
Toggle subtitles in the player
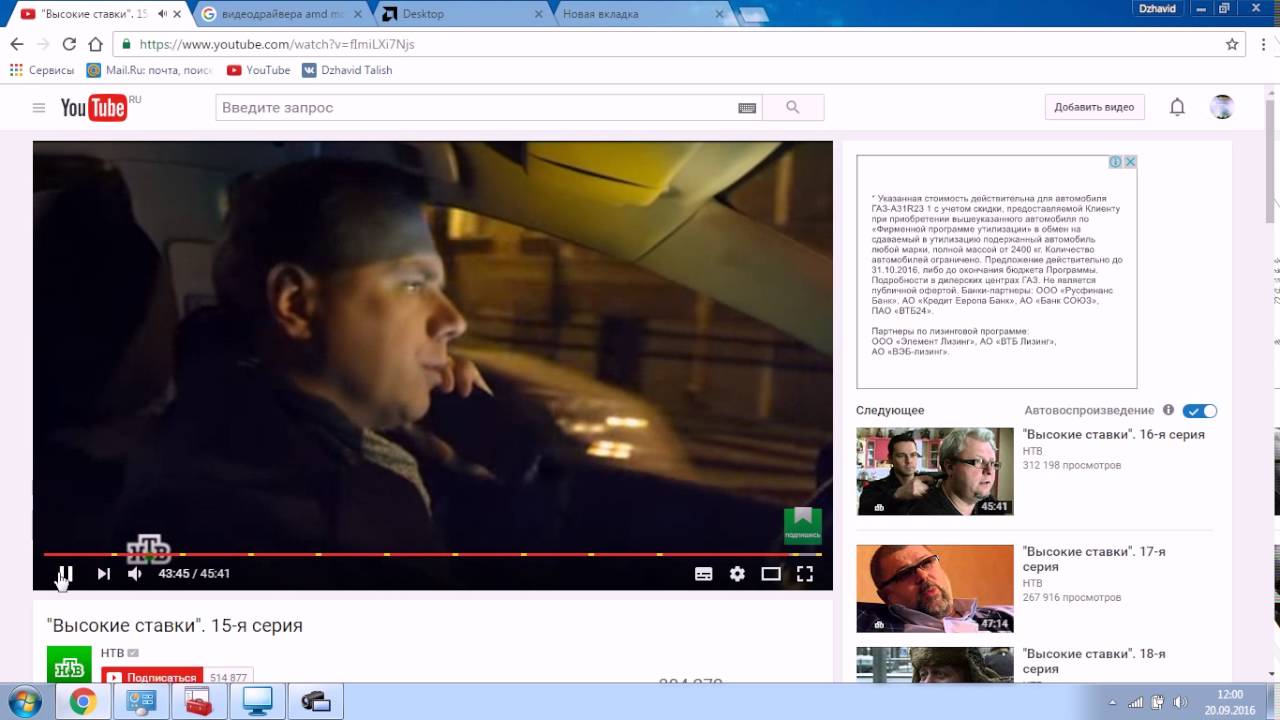tap(704, 574)
